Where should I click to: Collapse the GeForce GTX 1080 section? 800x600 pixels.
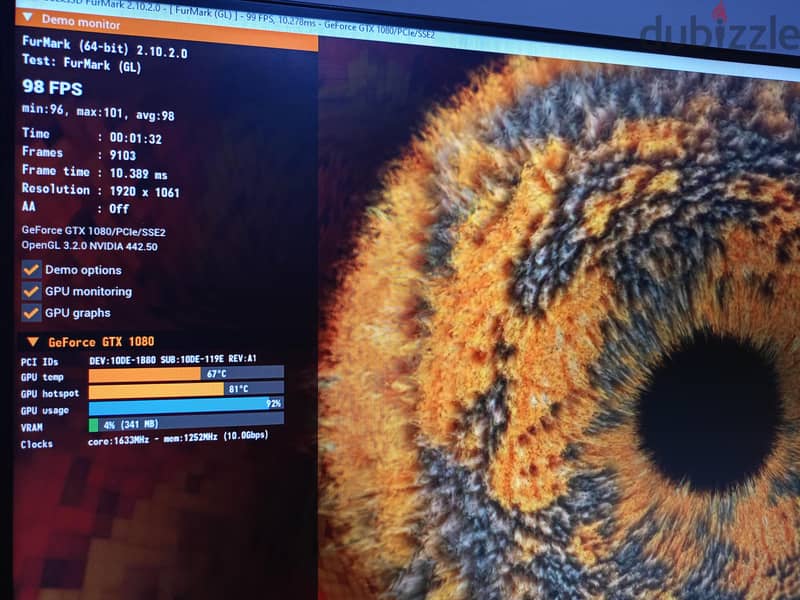33,341
